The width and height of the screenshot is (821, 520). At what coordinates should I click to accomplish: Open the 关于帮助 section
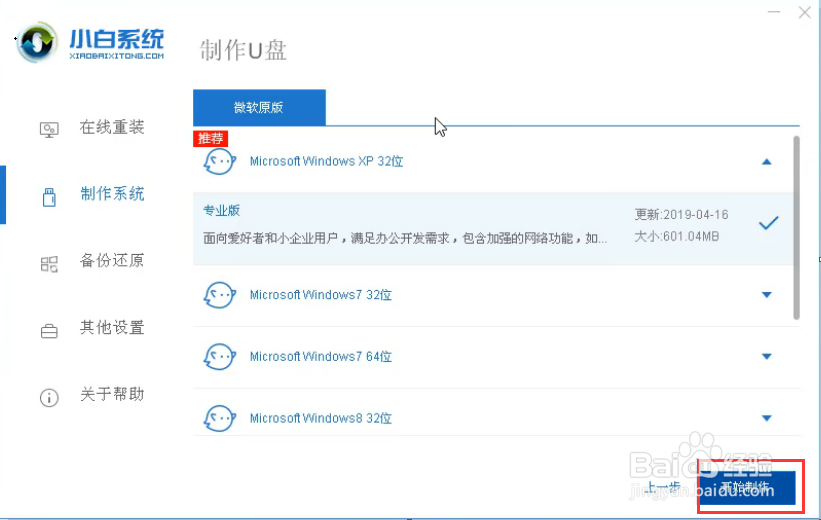click(x=112, y=394)
